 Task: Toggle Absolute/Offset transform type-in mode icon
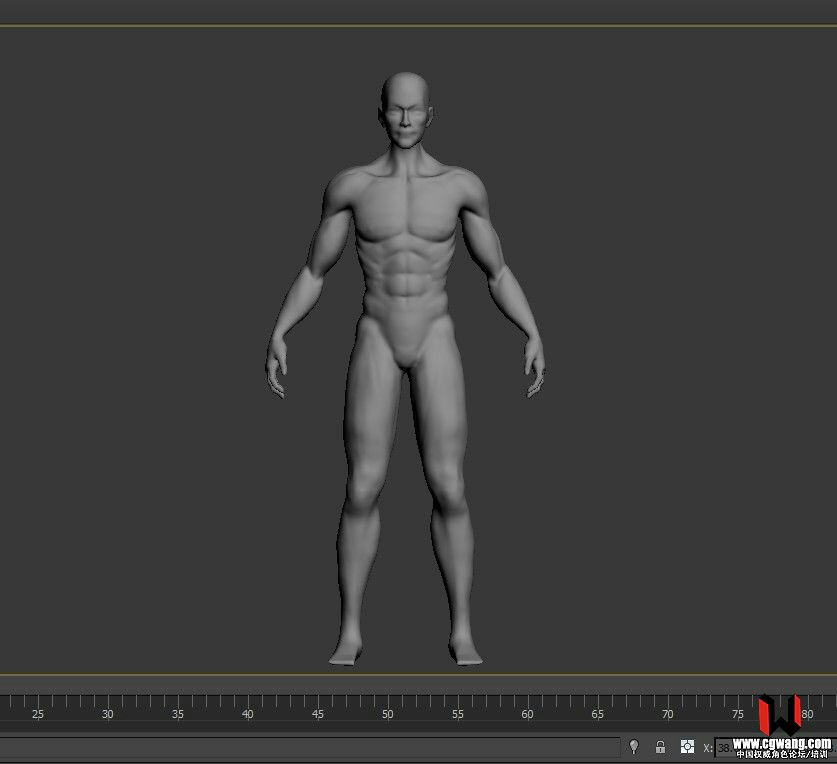(x=687, y=746)
